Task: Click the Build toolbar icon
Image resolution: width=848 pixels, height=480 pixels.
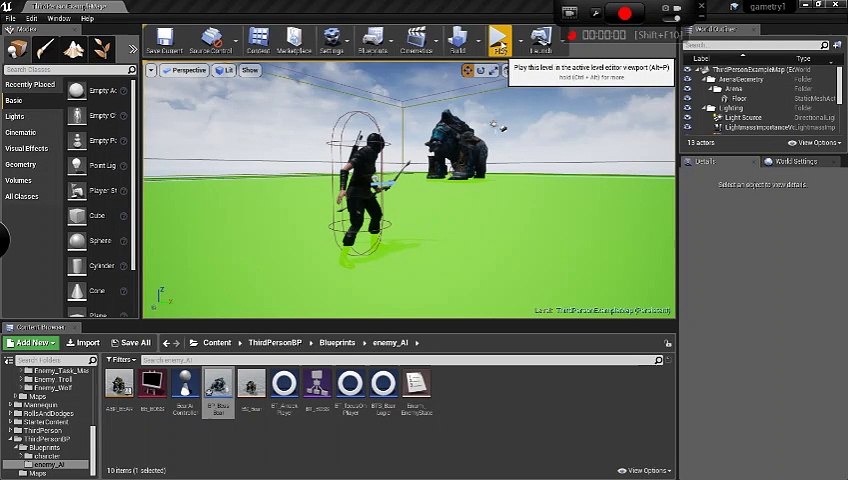Action: (458, 40)
